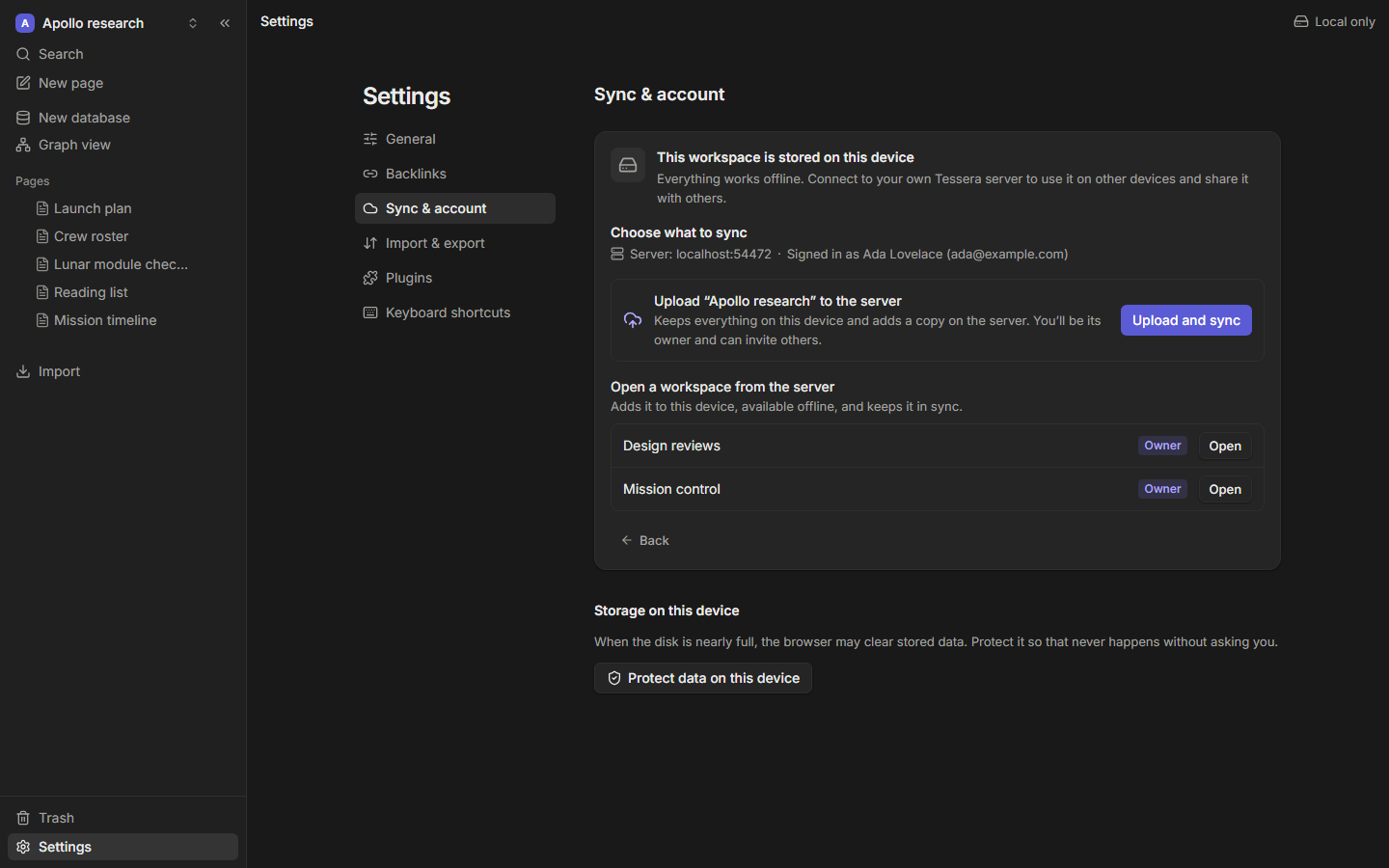1389x868 pixels.
Task: Click 'Open a workspace from the server' heading
Action: click(722, 387)
